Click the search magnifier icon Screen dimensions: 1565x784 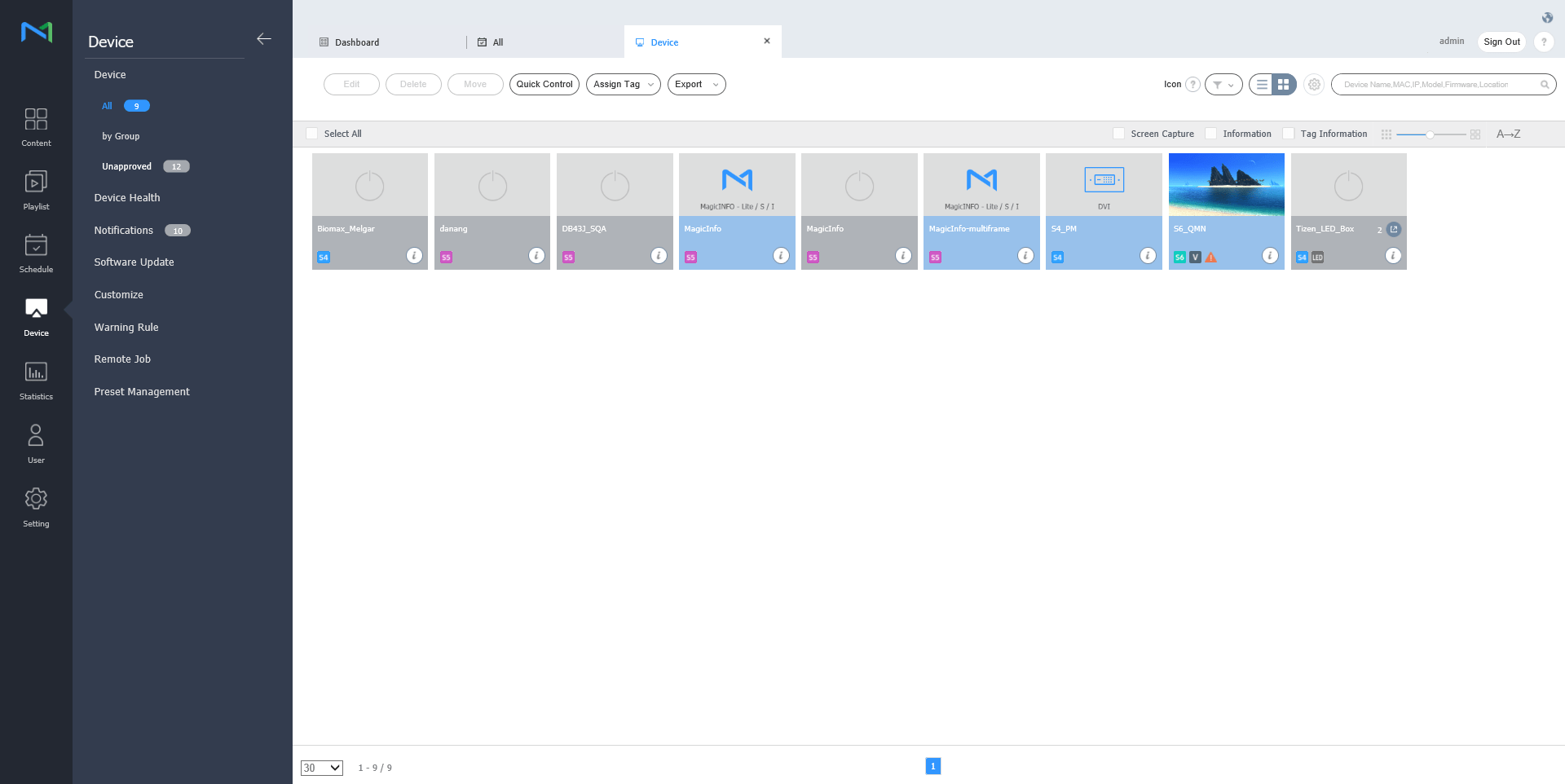click(1544, 85)
